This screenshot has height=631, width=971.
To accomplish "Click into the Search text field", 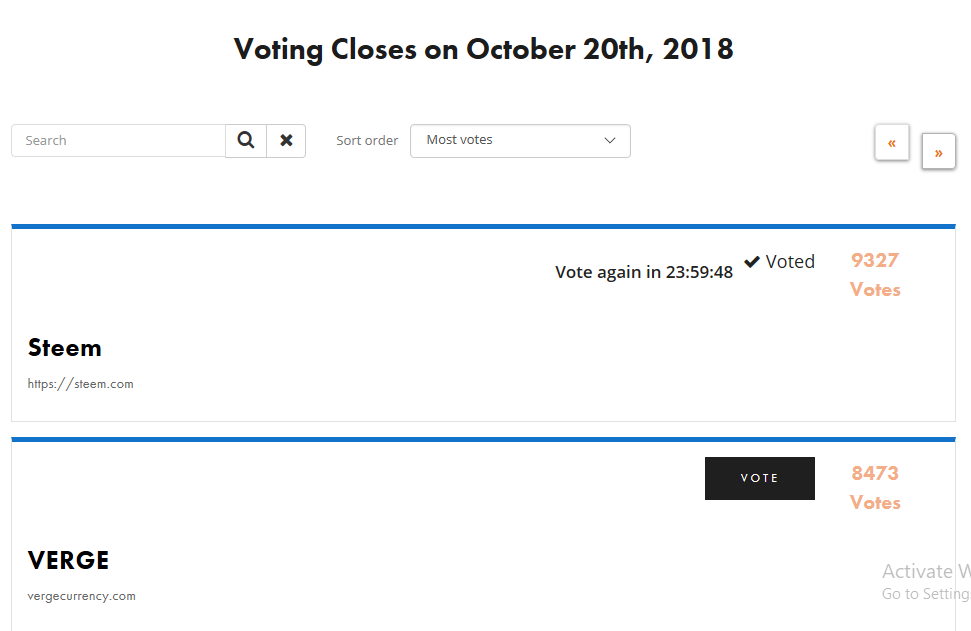I will (118, 141).
